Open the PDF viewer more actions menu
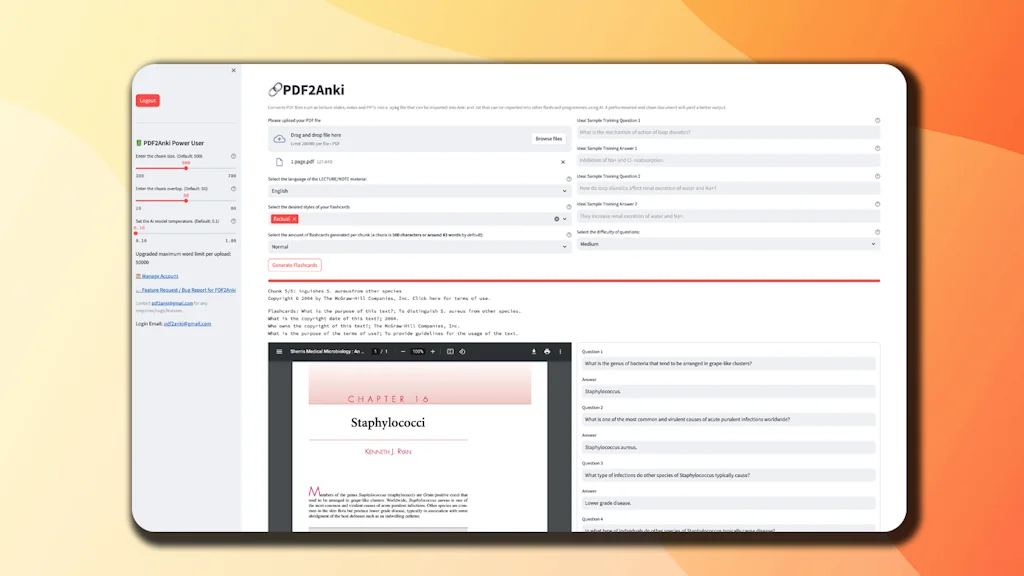The width and height of the screenshot is (1024, 576). point(560,352)
